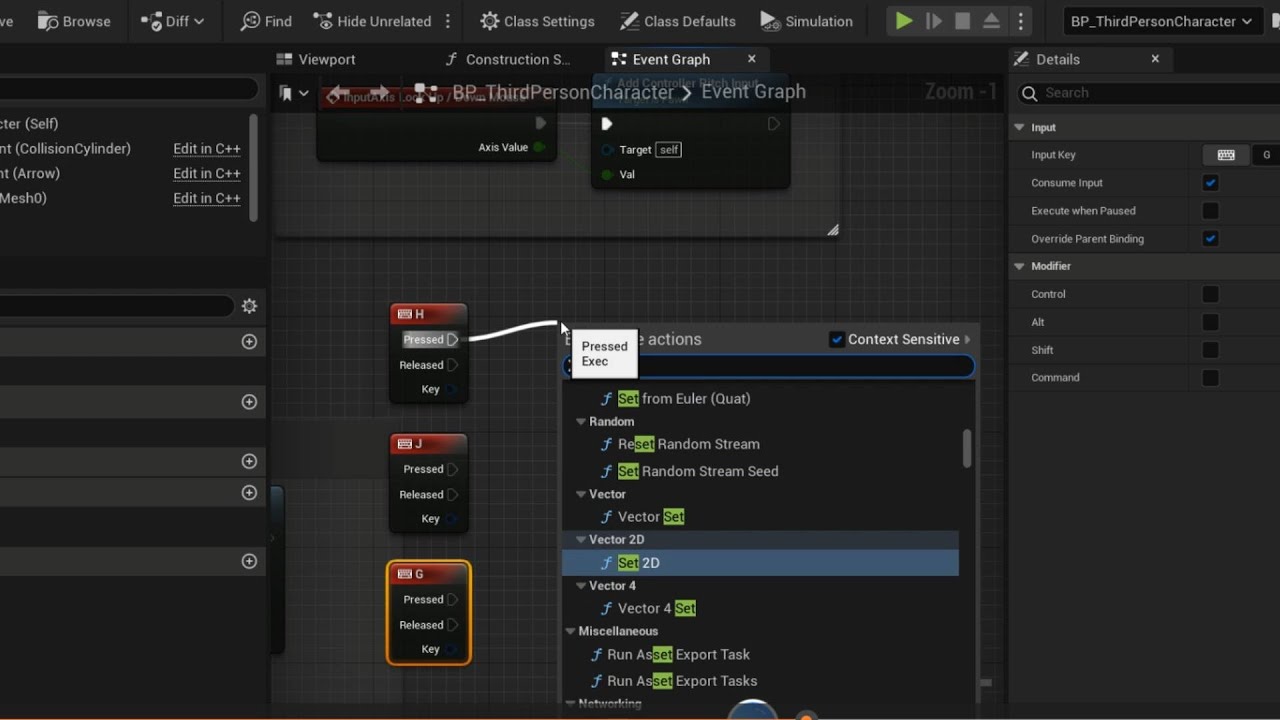Close the Event Graph tab
1280x720 pixels.
(752, 59)
